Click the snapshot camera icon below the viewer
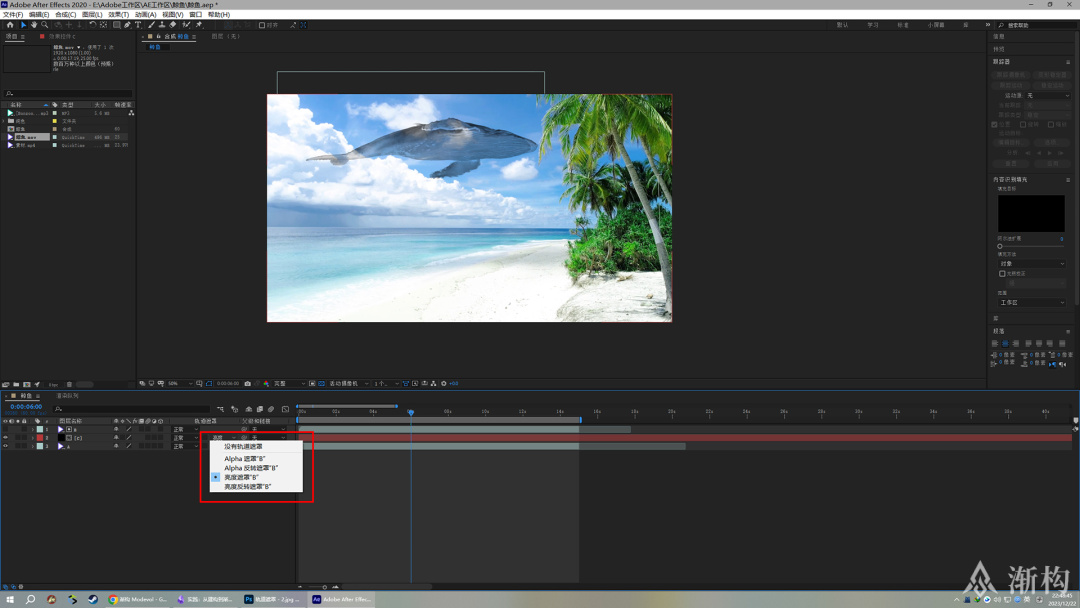 247,383
